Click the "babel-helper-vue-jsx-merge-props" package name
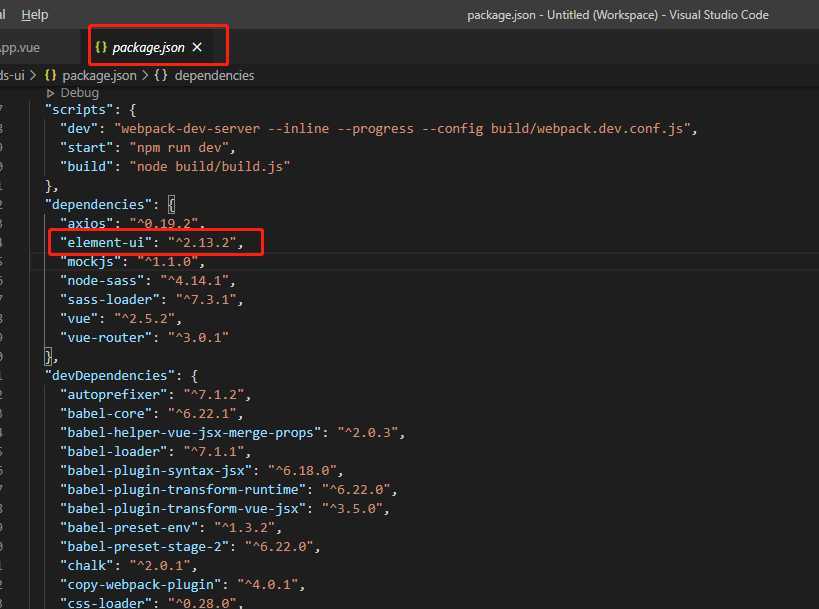 (191, 432)
